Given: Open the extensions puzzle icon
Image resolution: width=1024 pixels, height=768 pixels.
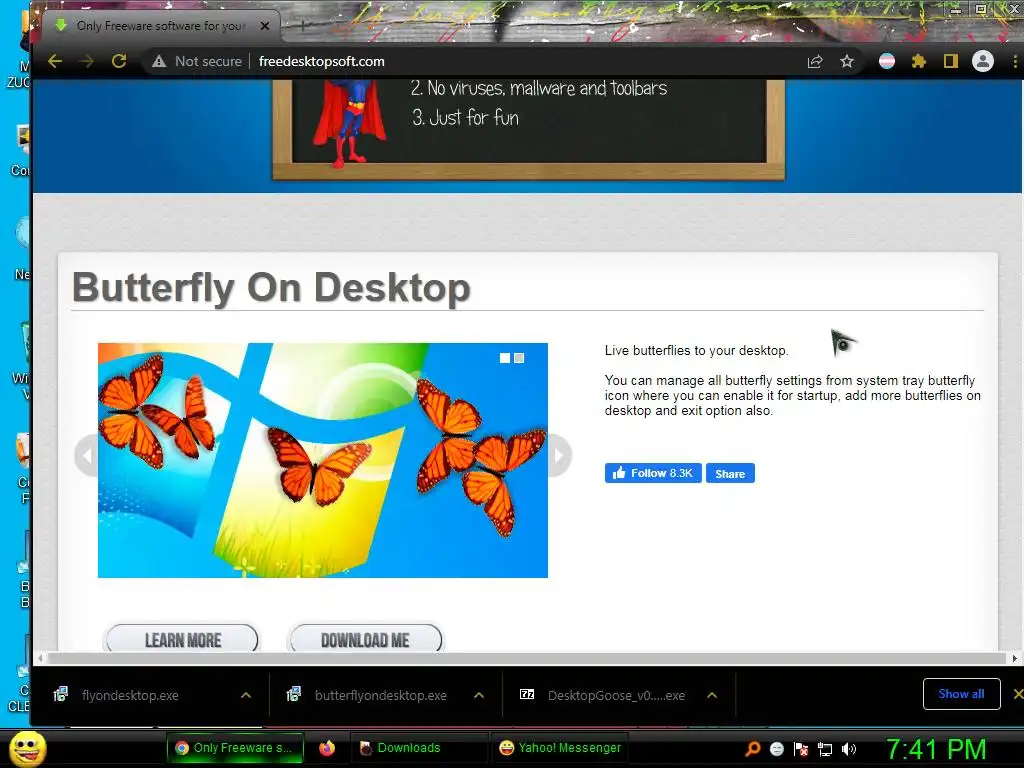Looking at the screenshot, I should pyautogui.click(x=919, y=61).
